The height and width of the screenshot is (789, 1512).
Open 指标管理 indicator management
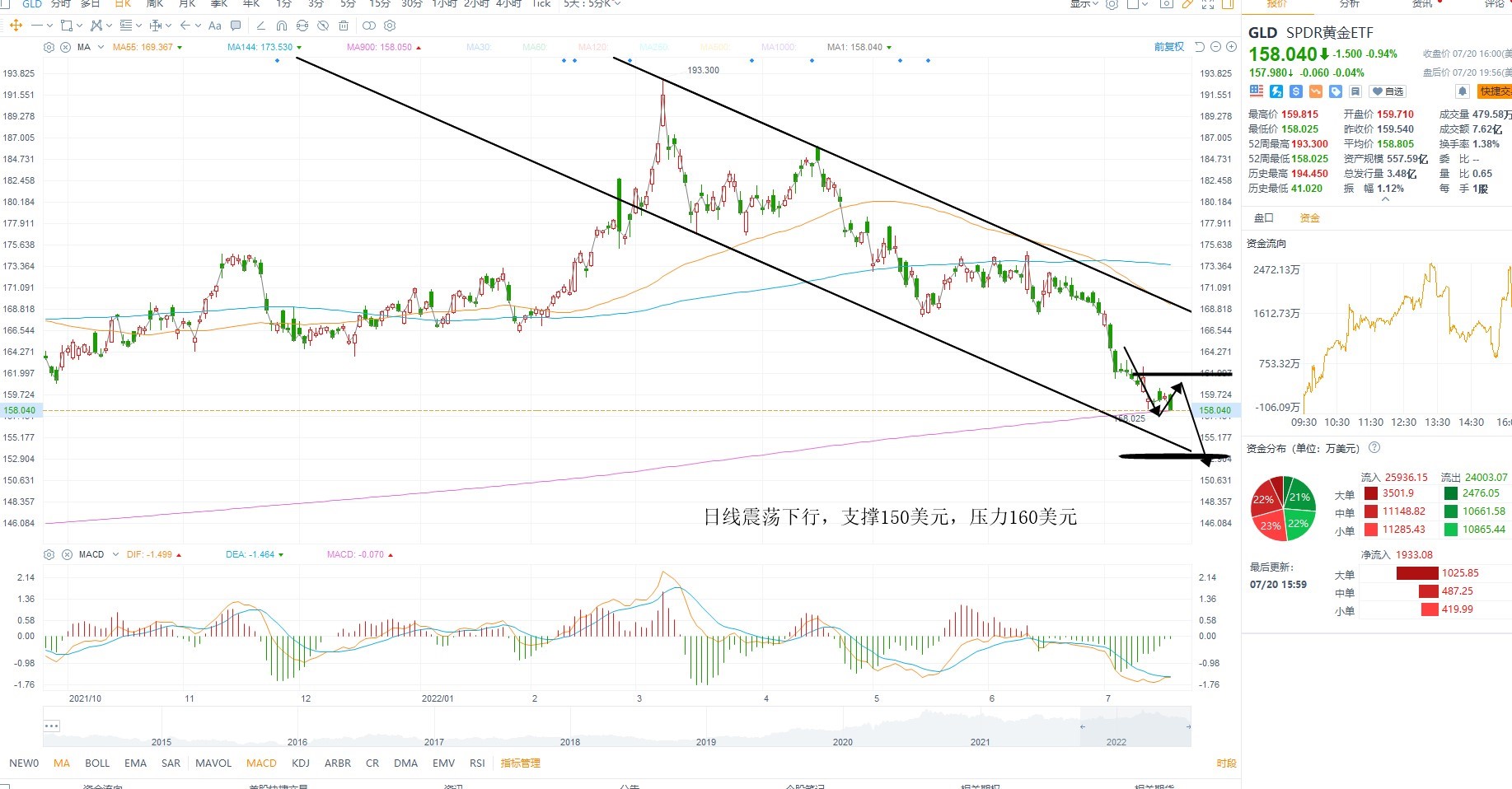[521, 763]
